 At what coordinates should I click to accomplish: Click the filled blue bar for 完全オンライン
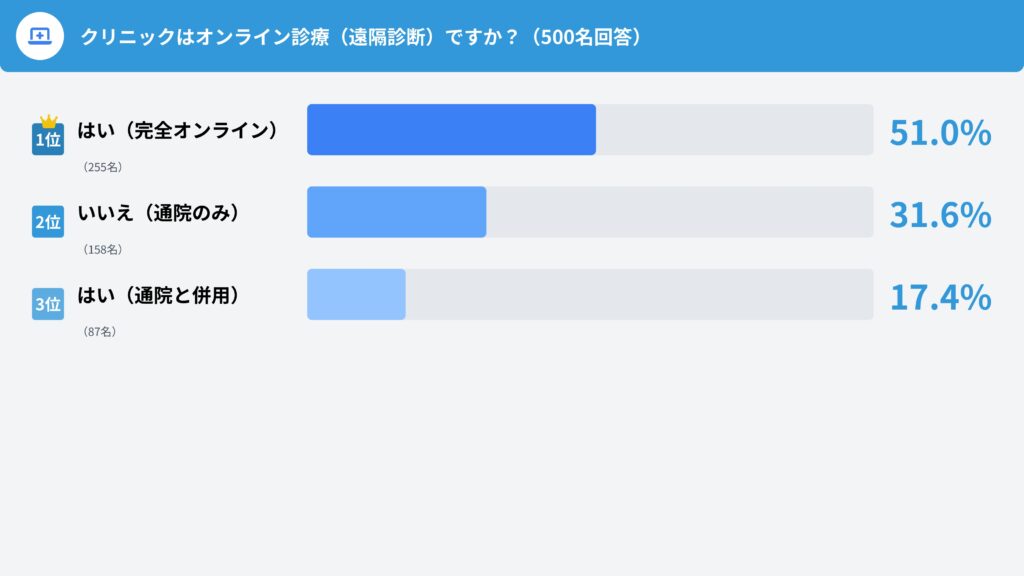(451, 130)
